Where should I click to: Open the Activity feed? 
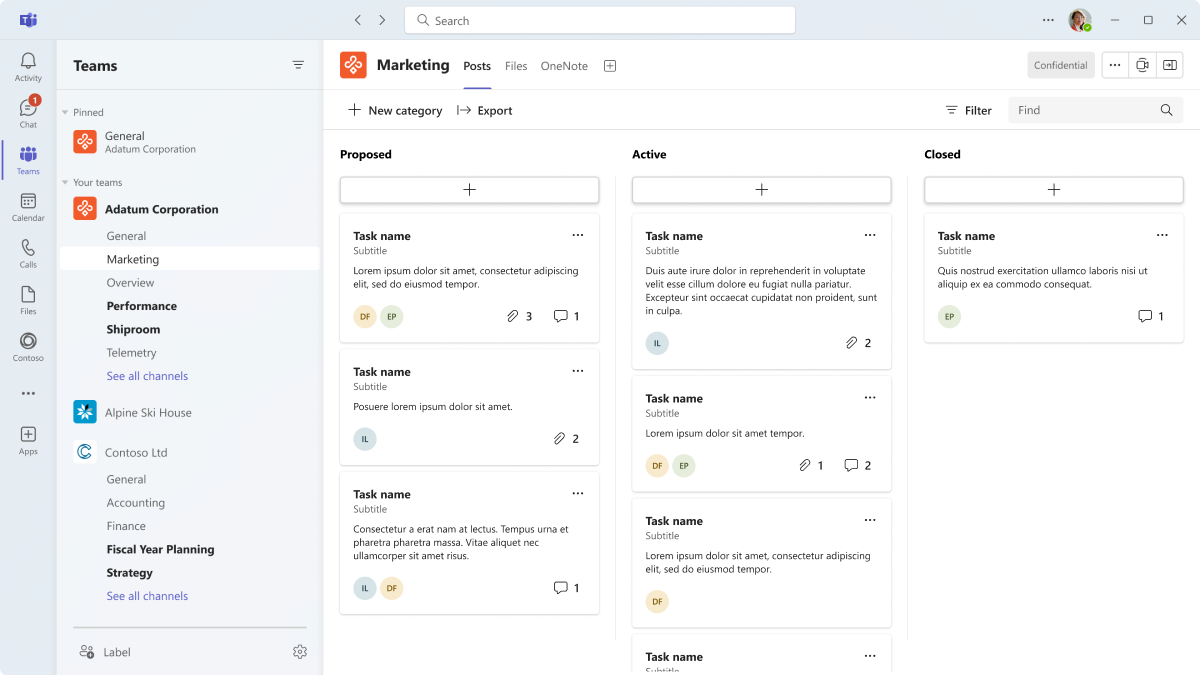[x=28, y=67]
